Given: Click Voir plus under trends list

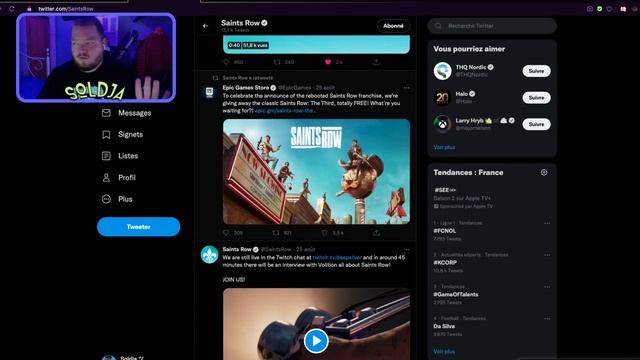Looking at the screenshot, I should 444,351.
